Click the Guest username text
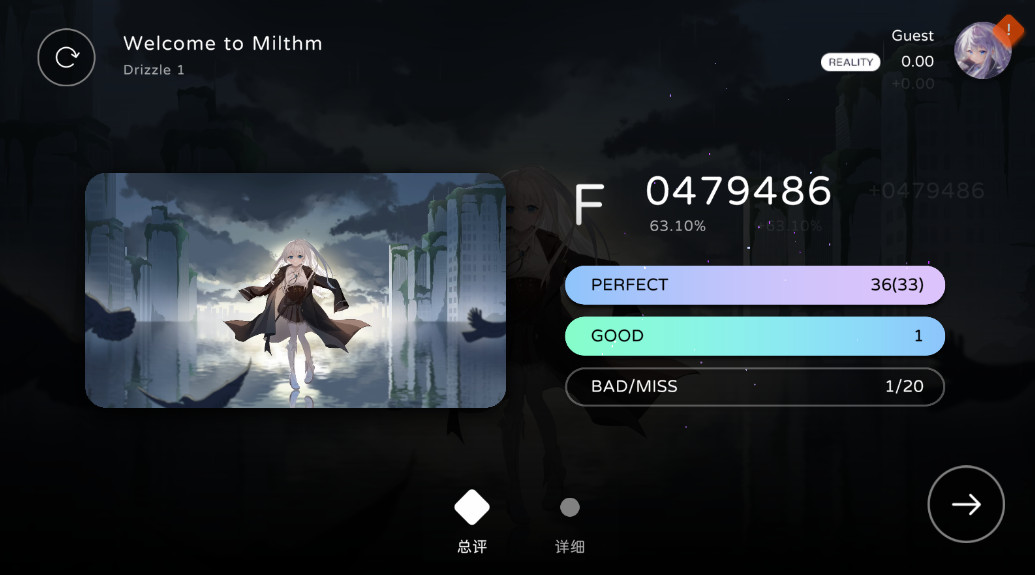Viewport: 1035px width, 575px height. 912,36
